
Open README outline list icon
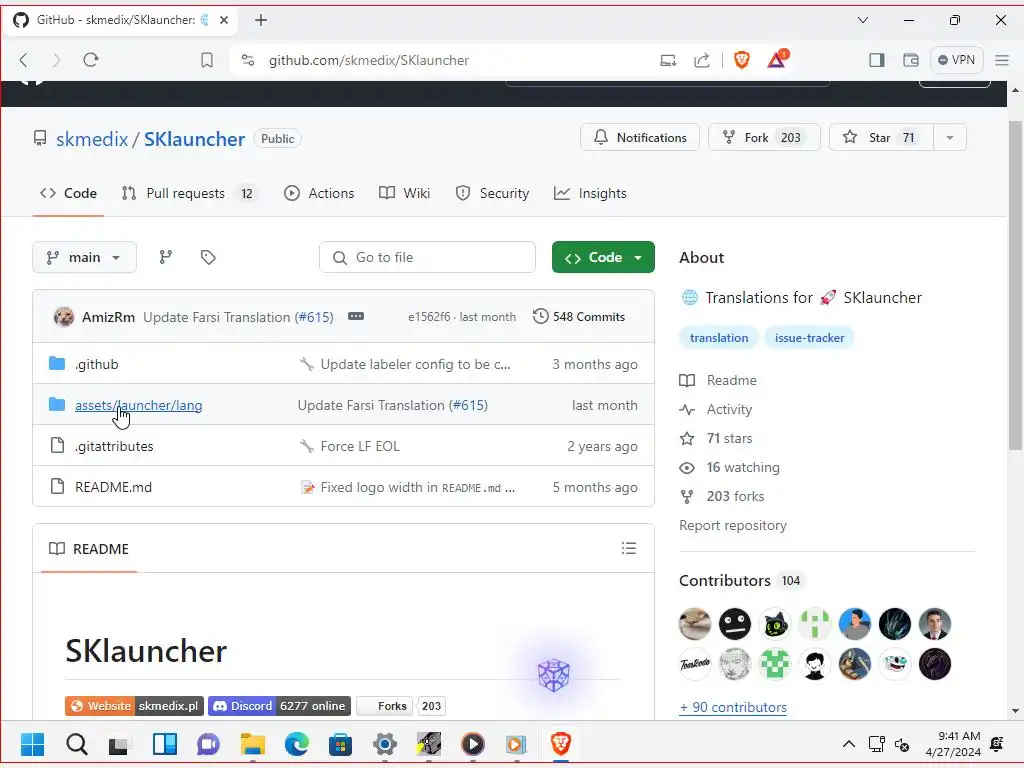tap(628, 549)
